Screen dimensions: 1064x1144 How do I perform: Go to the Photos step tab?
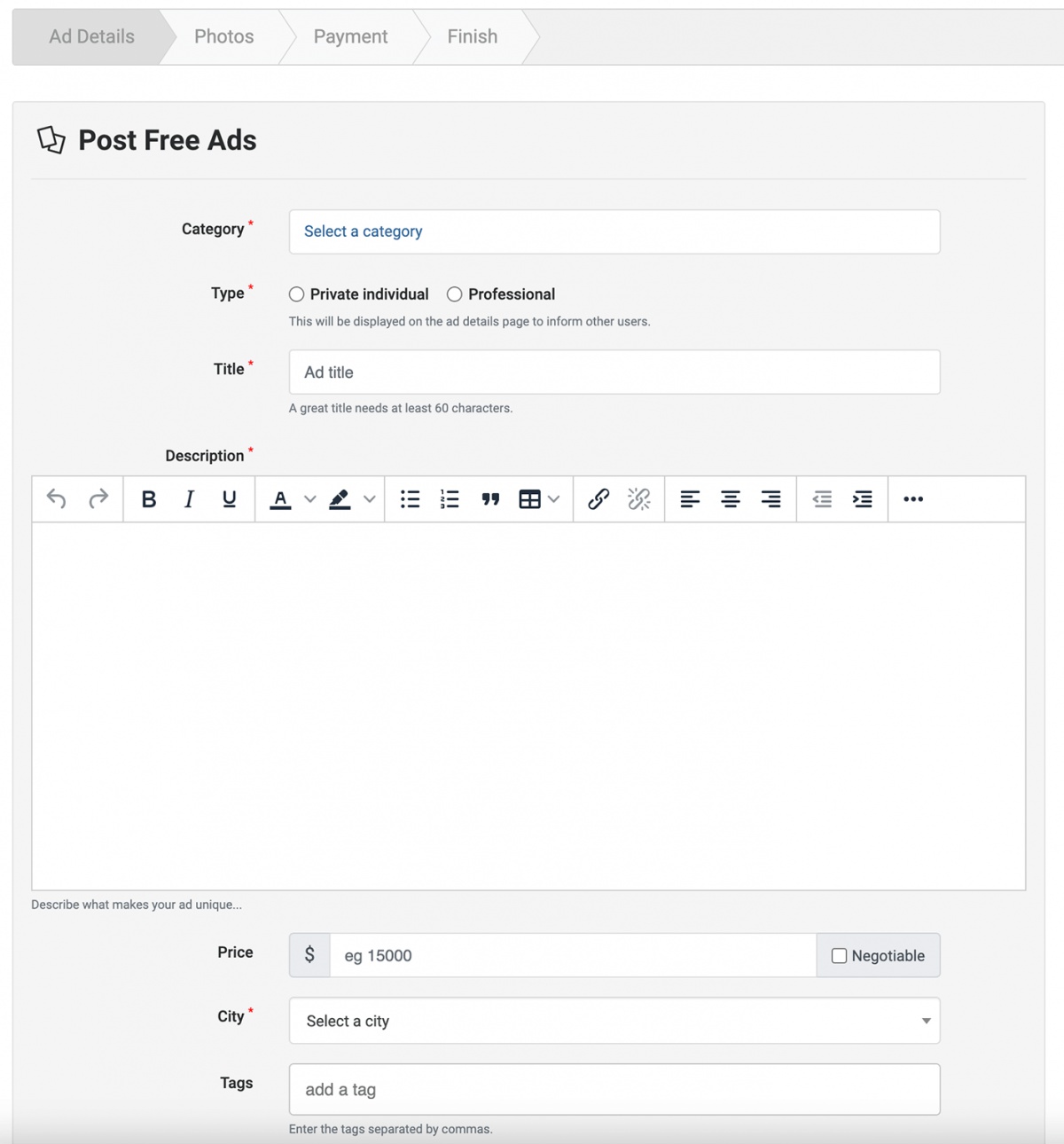[x=223, y=36]
